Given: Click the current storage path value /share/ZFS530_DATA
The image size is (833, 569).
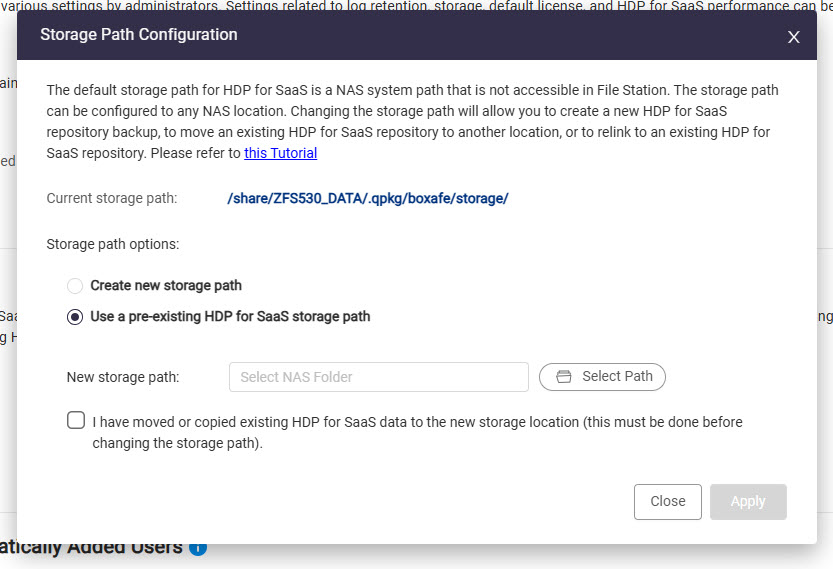Looking at the screenshot, I should click(x=368, y=198).
